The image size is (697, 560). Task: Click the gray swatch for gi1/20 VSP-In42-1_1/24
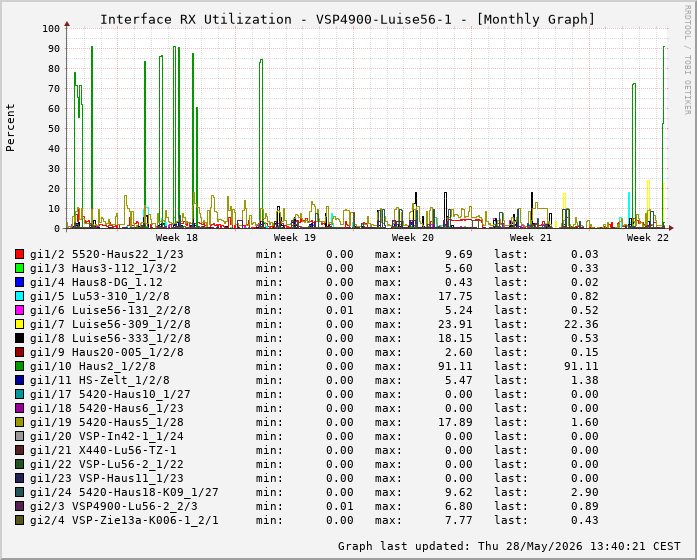pos(19,436)
